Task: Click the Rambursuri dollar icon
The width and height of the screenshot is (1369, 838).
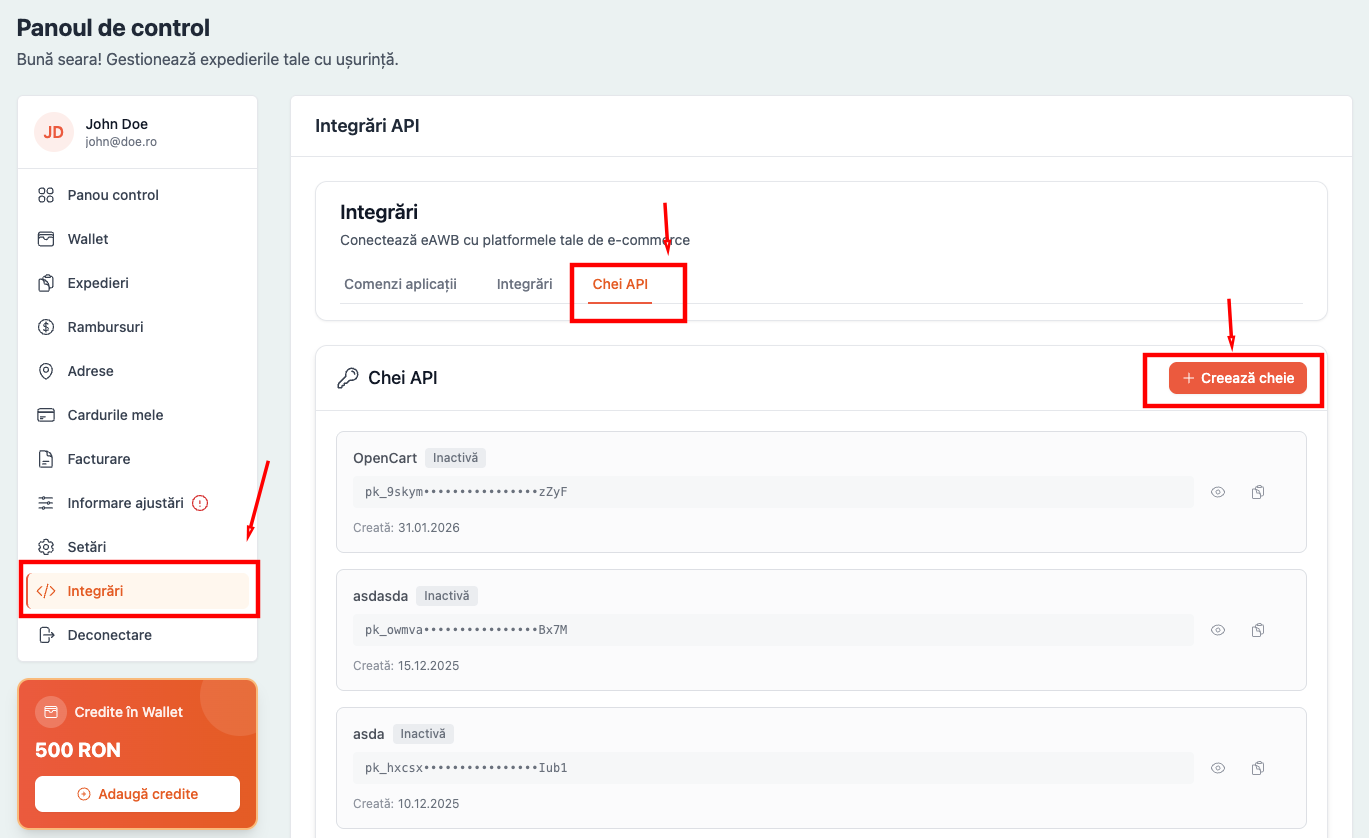Action: pyautogui.click(x=46, y=327)
